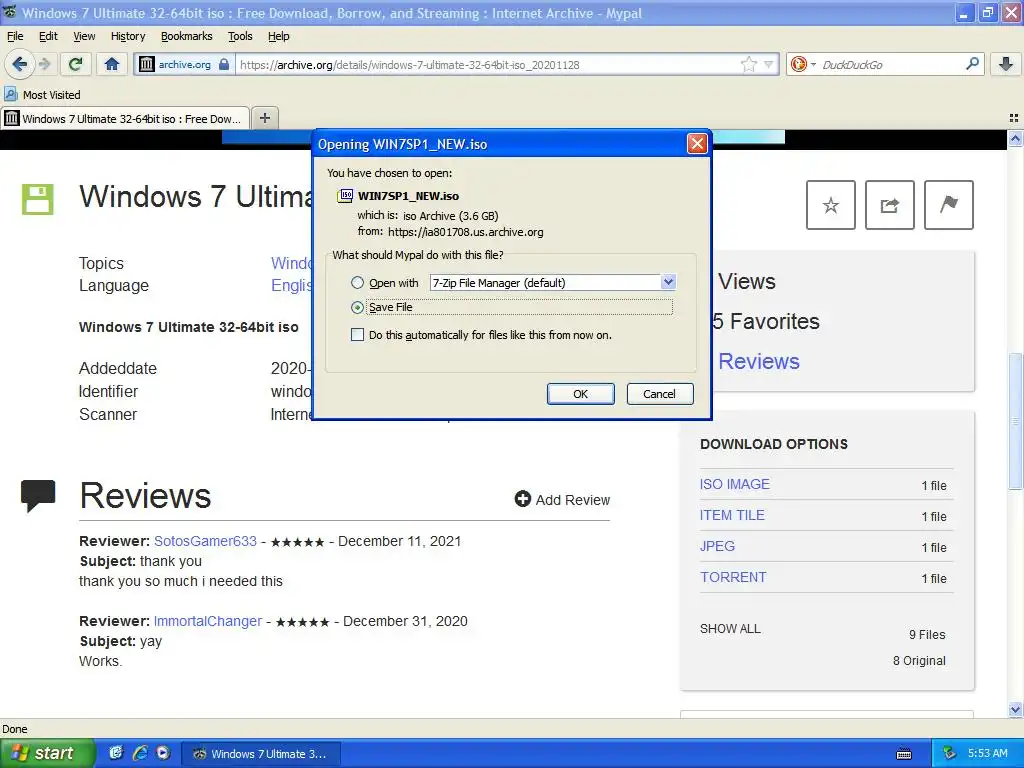Click the system tray network icon
The width and height of the screenshot is (1024, 768).
[950, 754]
